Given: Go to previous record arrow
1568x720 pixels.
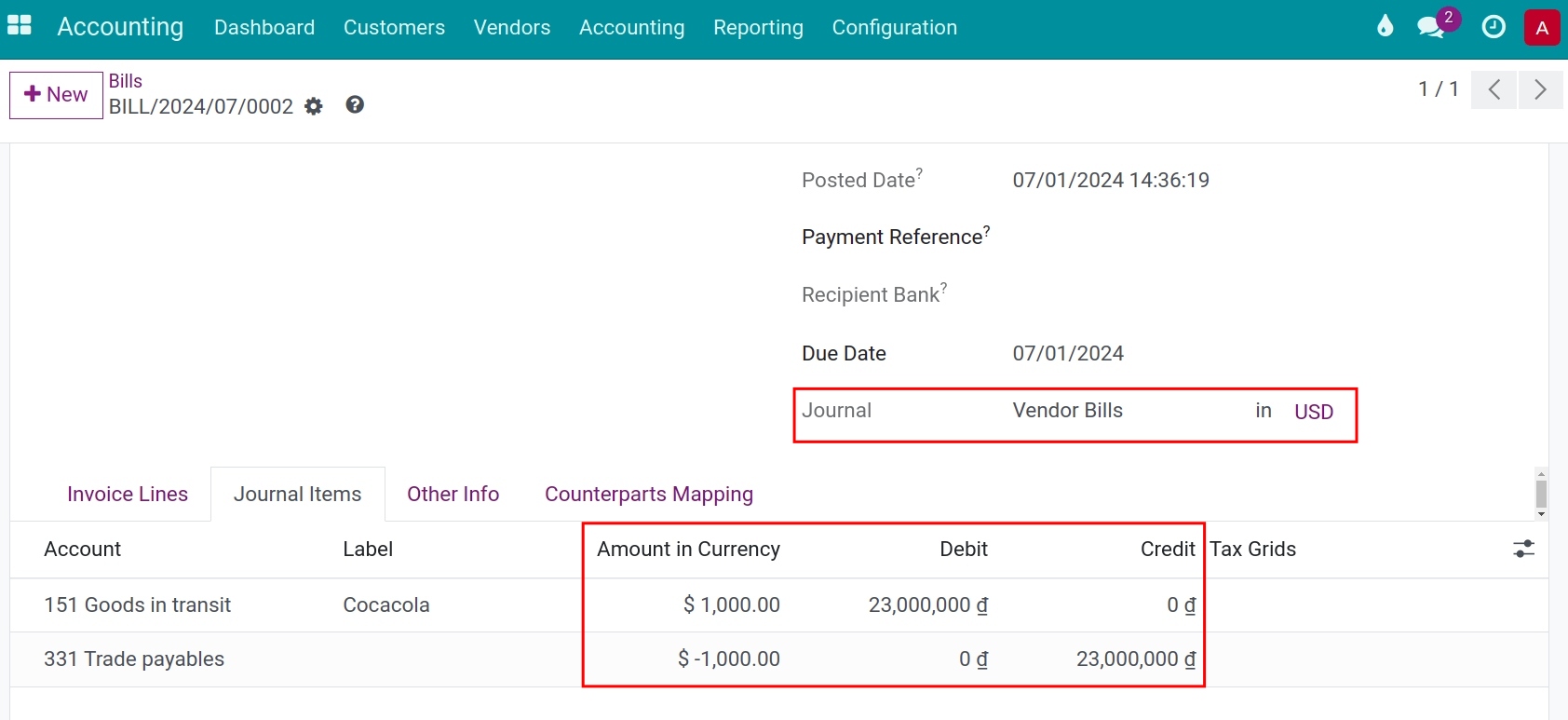Looking at the screenshot, I should coord(1494,89).
